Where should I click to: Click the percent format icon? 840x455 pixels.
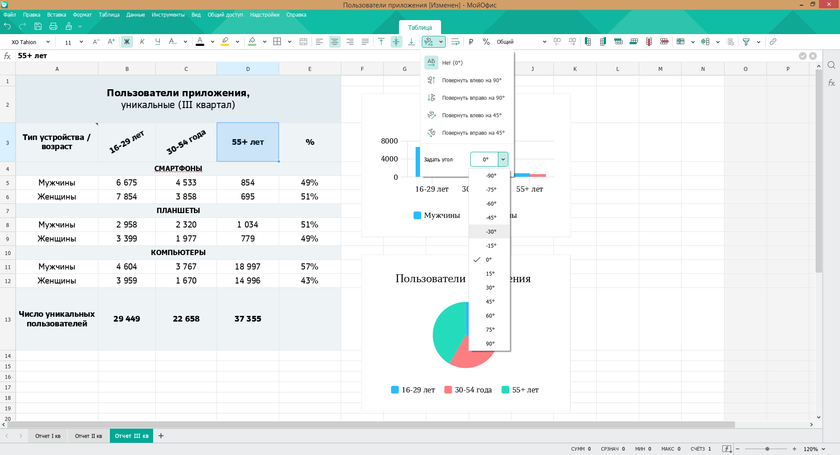point(486,42)
